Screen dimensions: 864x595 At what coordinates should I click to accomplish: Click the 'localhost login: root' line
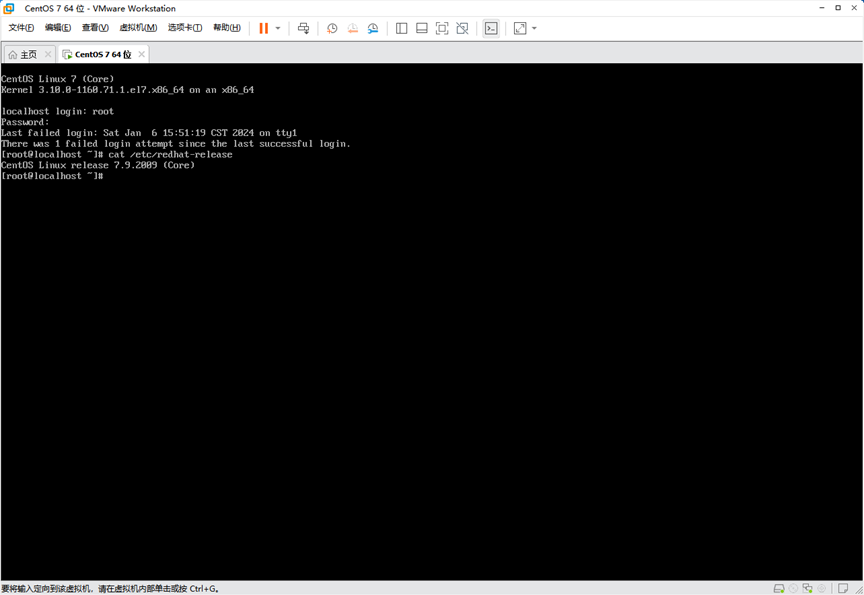(x=57, y=111)
